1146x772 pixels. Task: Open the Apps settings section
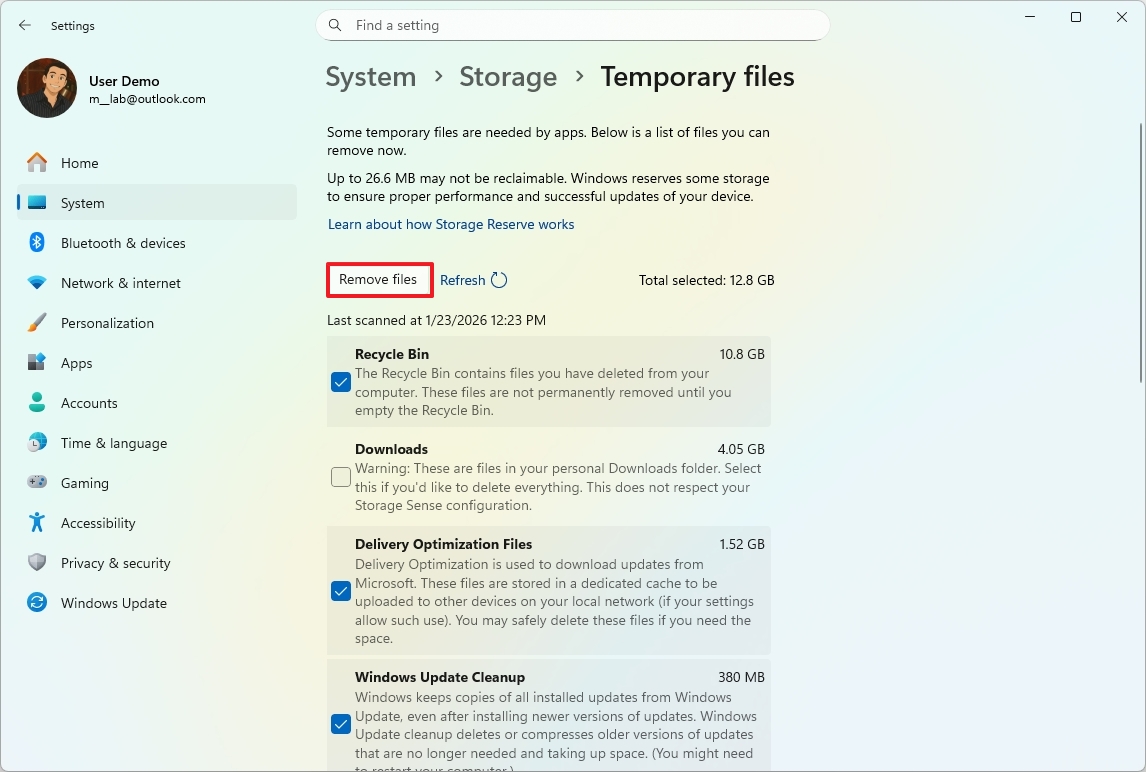(x=76, y=363)
